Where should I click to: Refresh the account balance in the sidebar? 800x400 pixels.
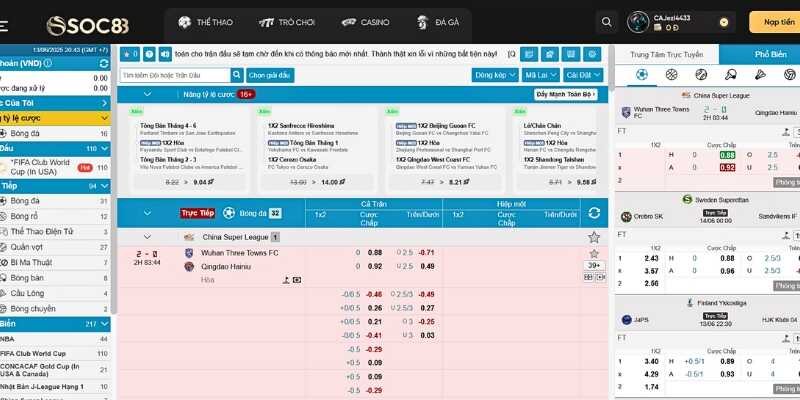103,62
